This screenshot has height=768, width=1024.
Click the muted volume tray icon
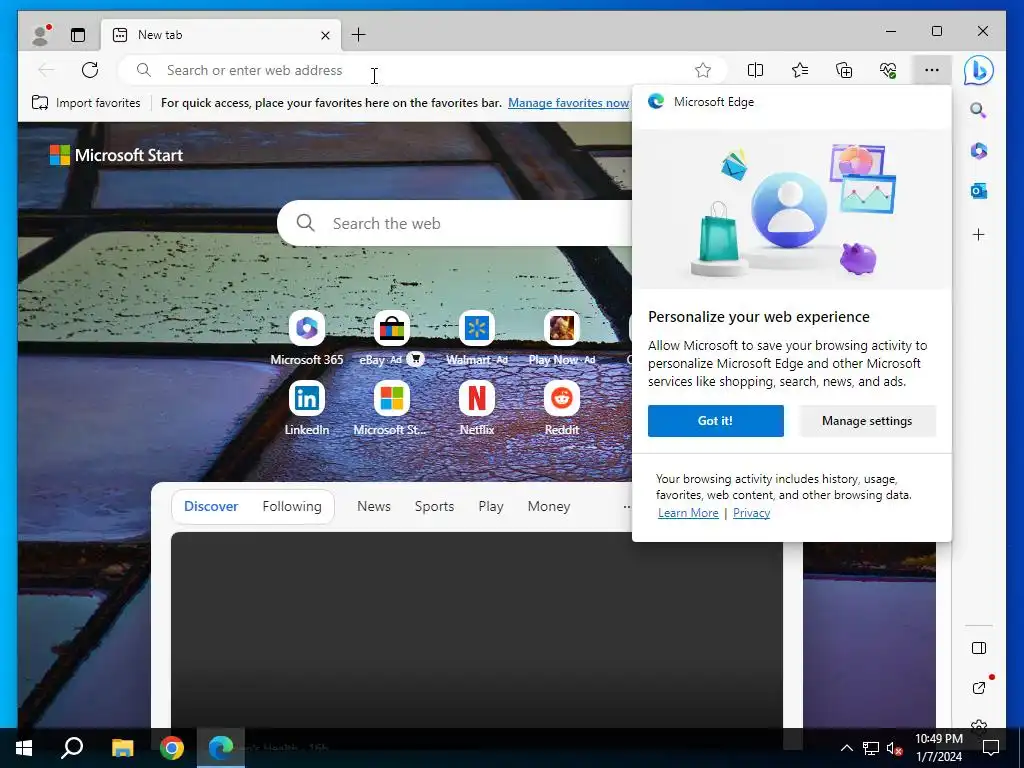click(894, 748)
